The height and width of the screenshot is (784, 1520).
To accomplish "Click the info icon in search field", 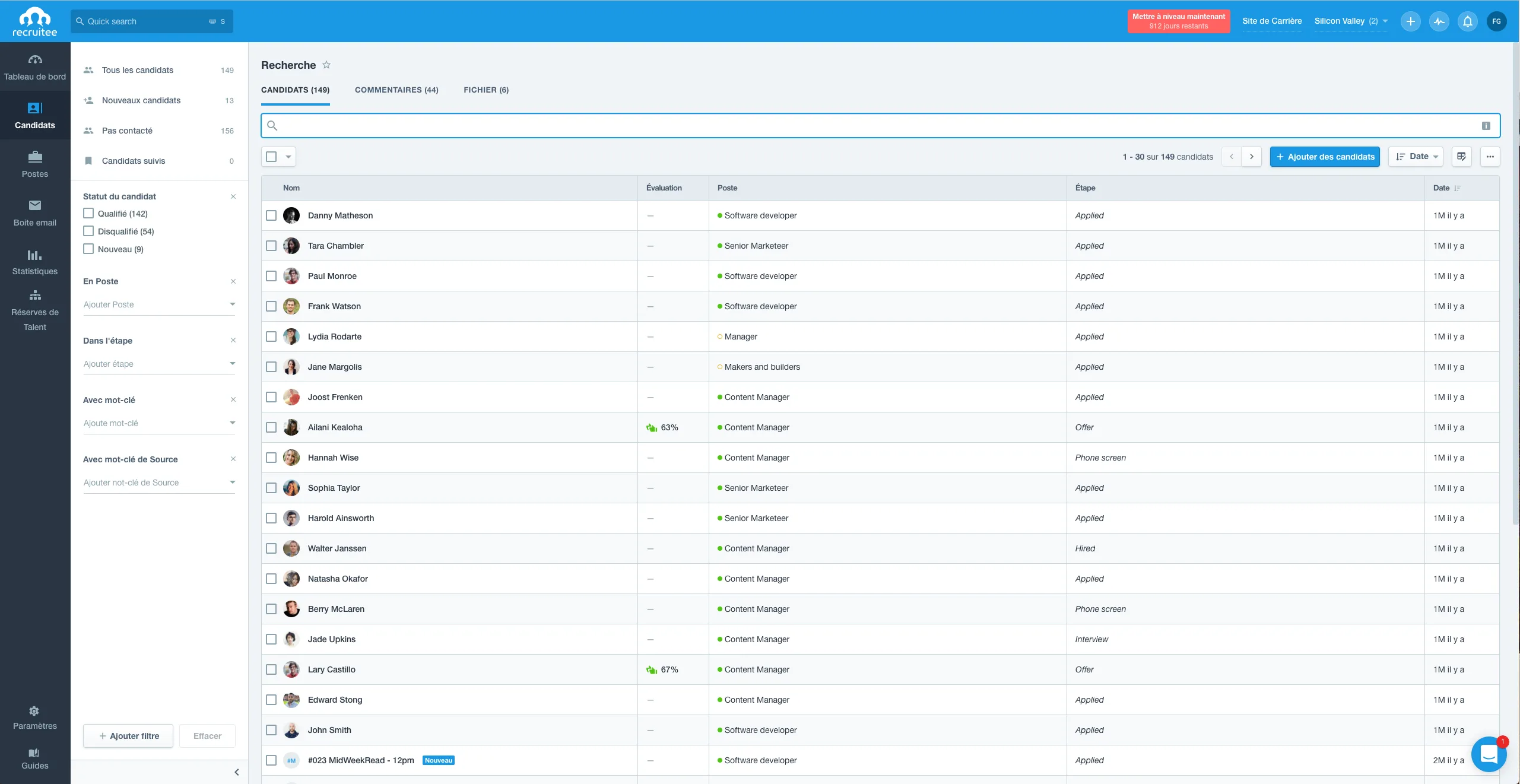I will (1486, 126).
